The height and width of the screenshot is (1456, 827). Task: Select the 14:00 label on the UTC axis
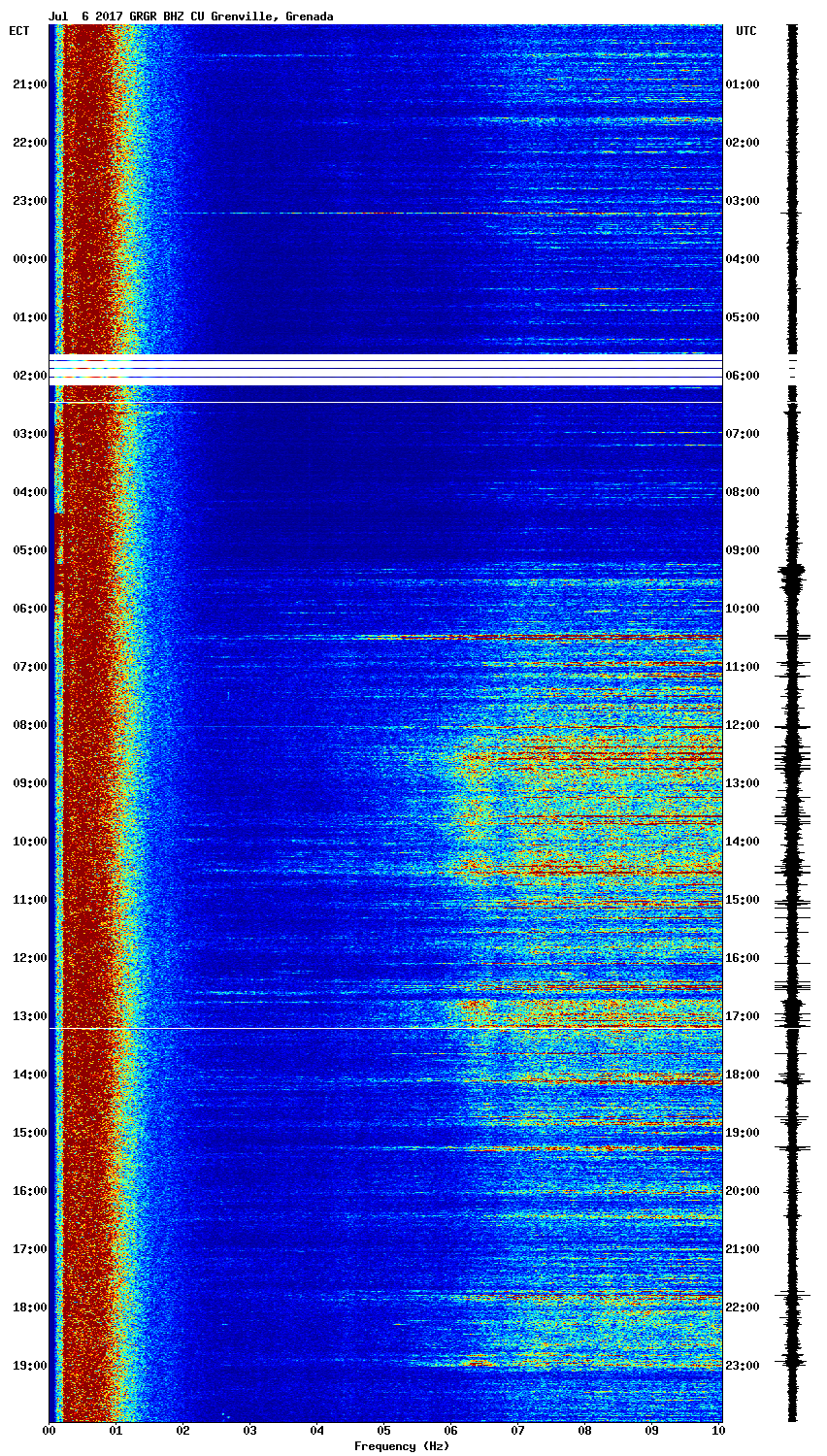(x=743, y=842)
